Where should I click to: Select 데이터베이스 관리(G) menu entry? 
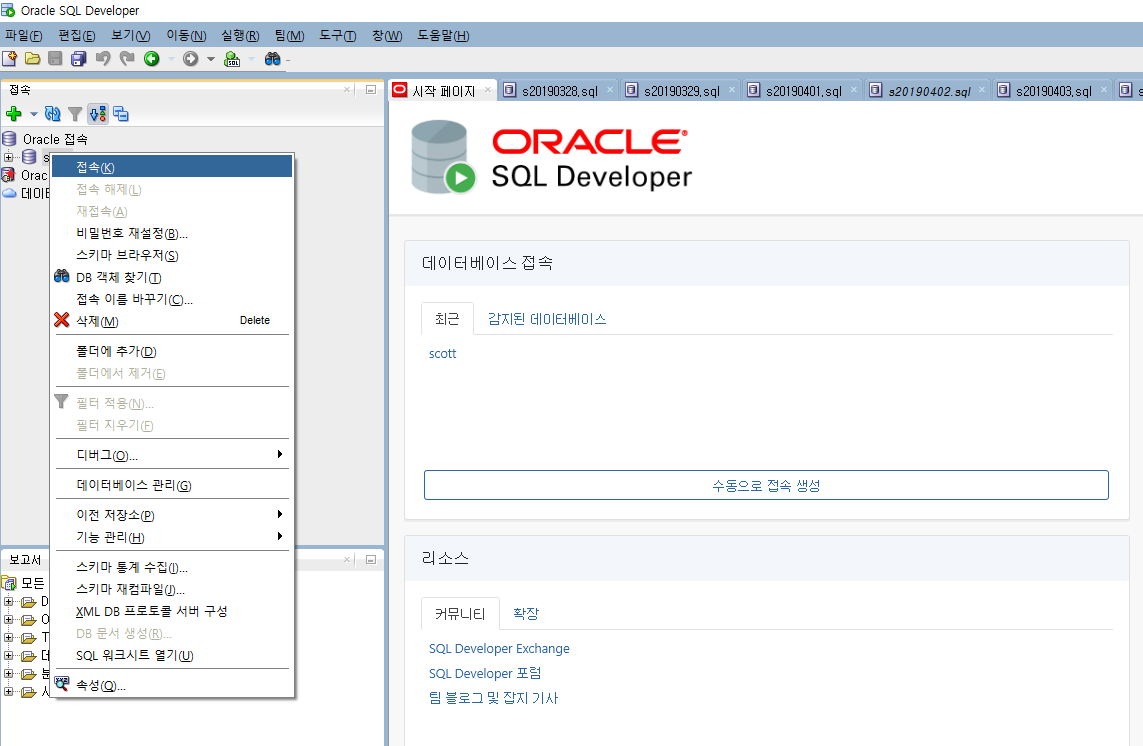click(172, 485)
